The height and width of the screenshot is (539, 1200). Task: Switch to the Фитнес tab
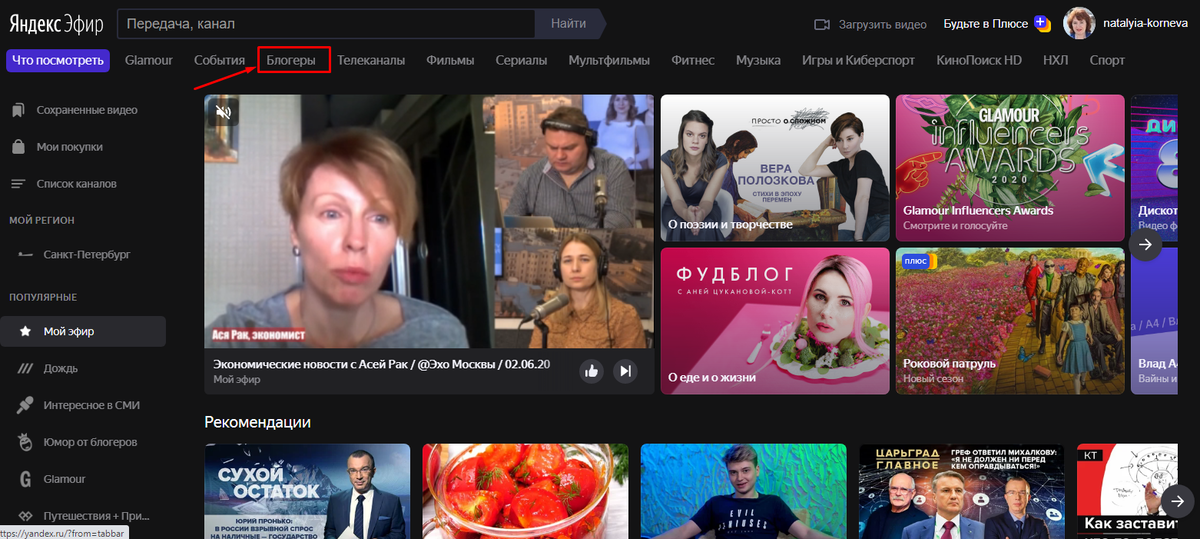693,60
